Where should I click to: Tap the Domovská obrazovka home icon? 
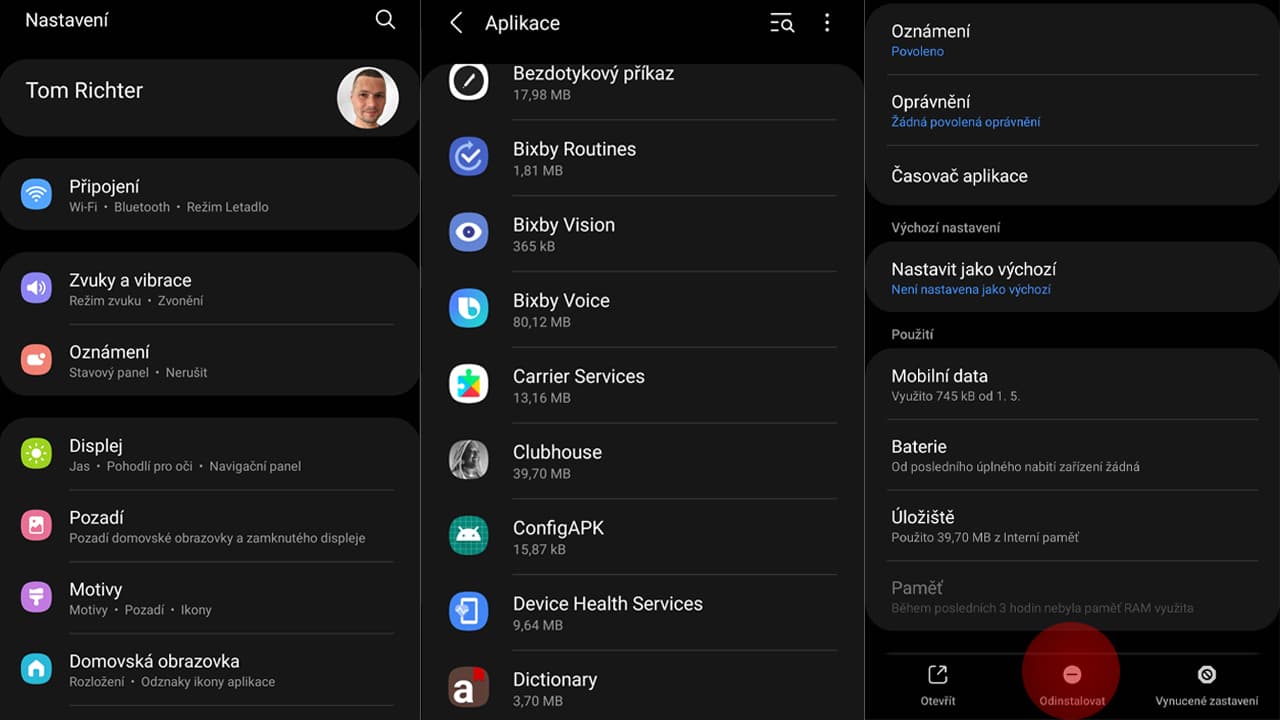(x=36, y=669)
